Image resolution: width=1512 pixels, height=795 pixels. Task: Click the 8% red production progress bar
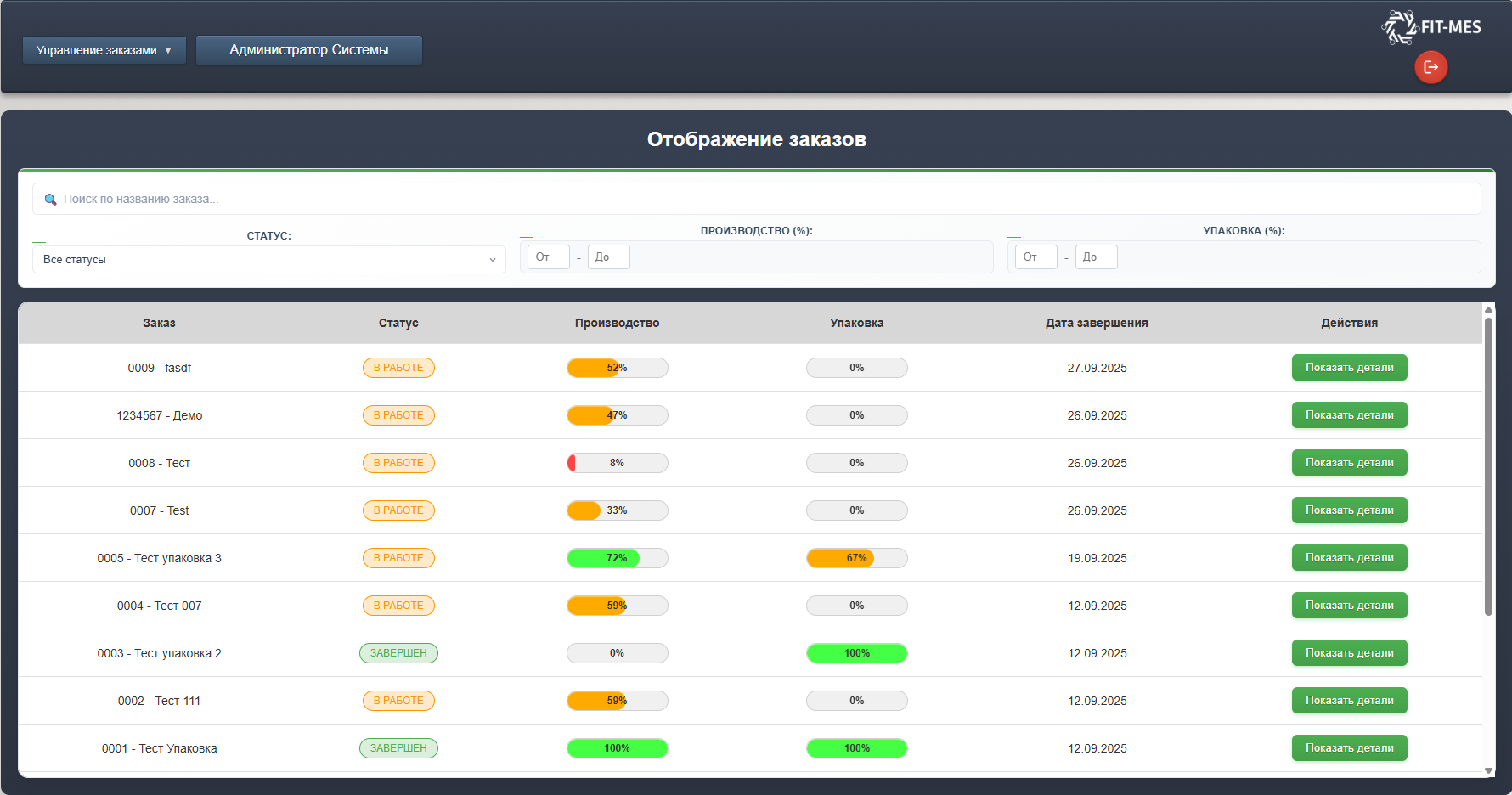point(617,463)
